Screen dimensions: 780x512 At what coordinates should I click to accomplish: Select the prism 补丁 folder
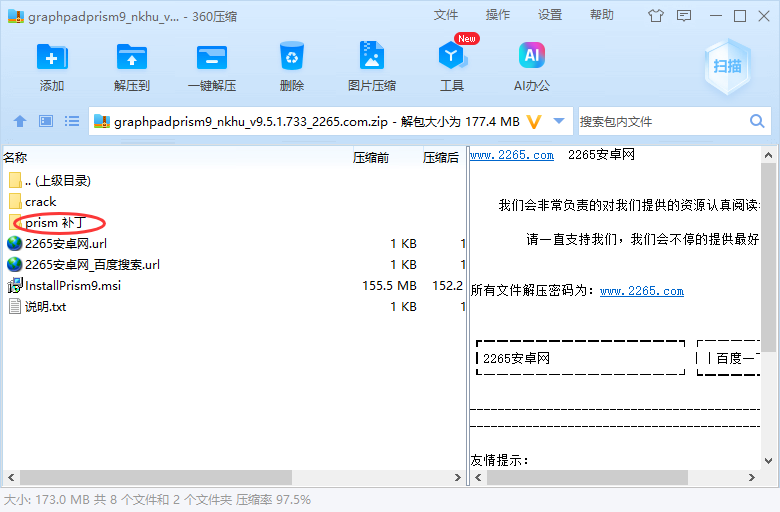coord(56,222)
